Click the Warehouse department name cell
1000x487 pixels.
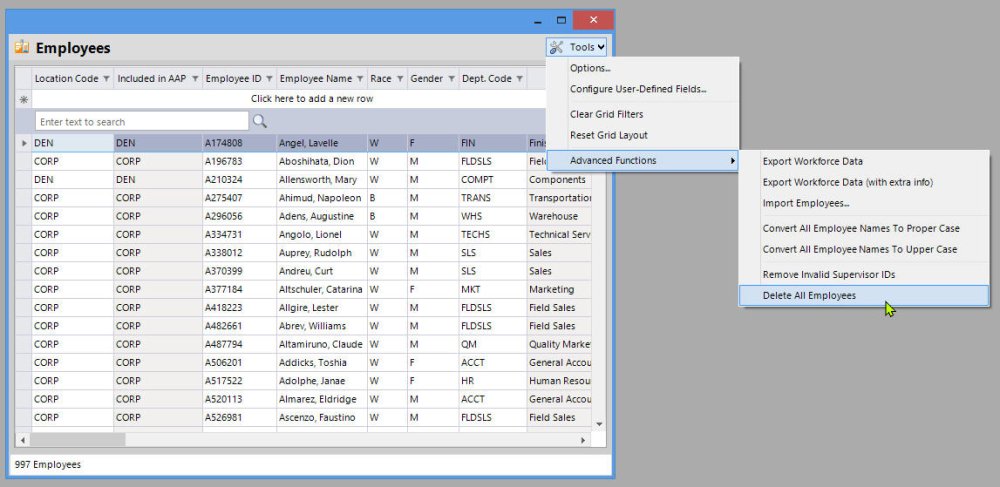(559, 216)
